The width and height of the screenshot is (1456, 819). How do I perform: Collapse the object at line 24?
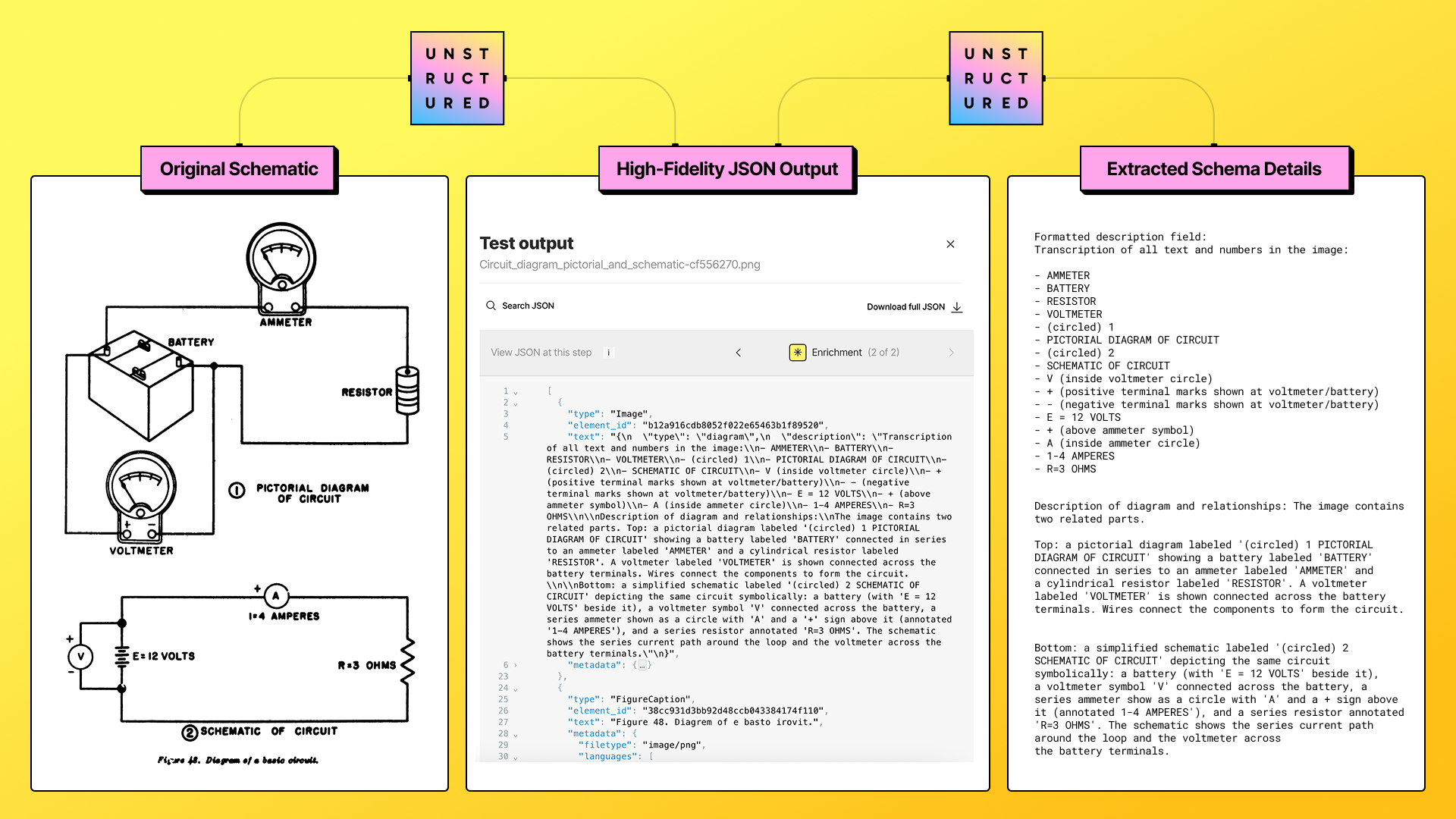pyautogui.click(x=516, y=689)
